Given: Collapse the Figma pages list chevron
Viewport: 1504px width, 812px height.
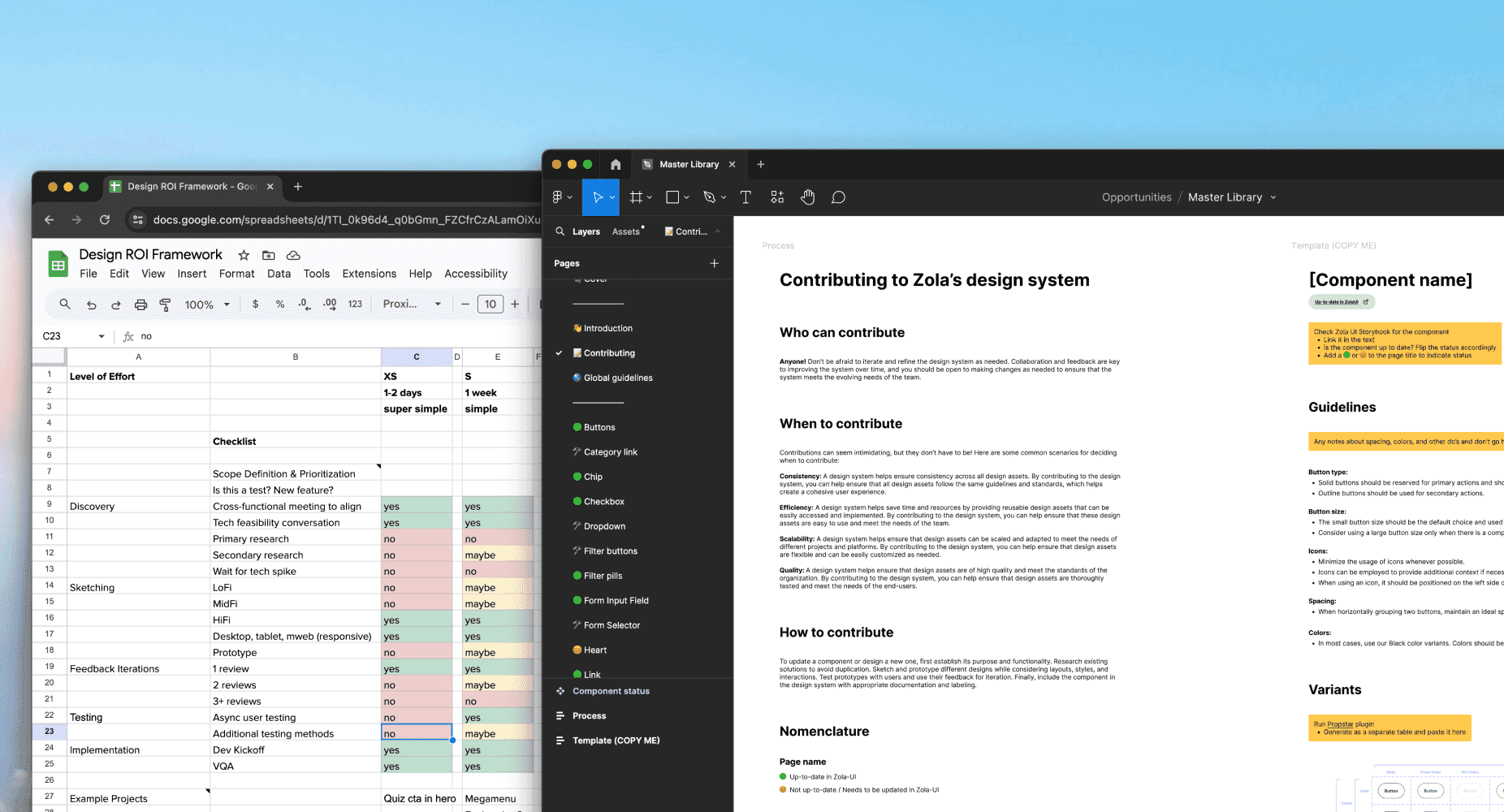Looking at the screenshot, I should click(x=718, y=231).
